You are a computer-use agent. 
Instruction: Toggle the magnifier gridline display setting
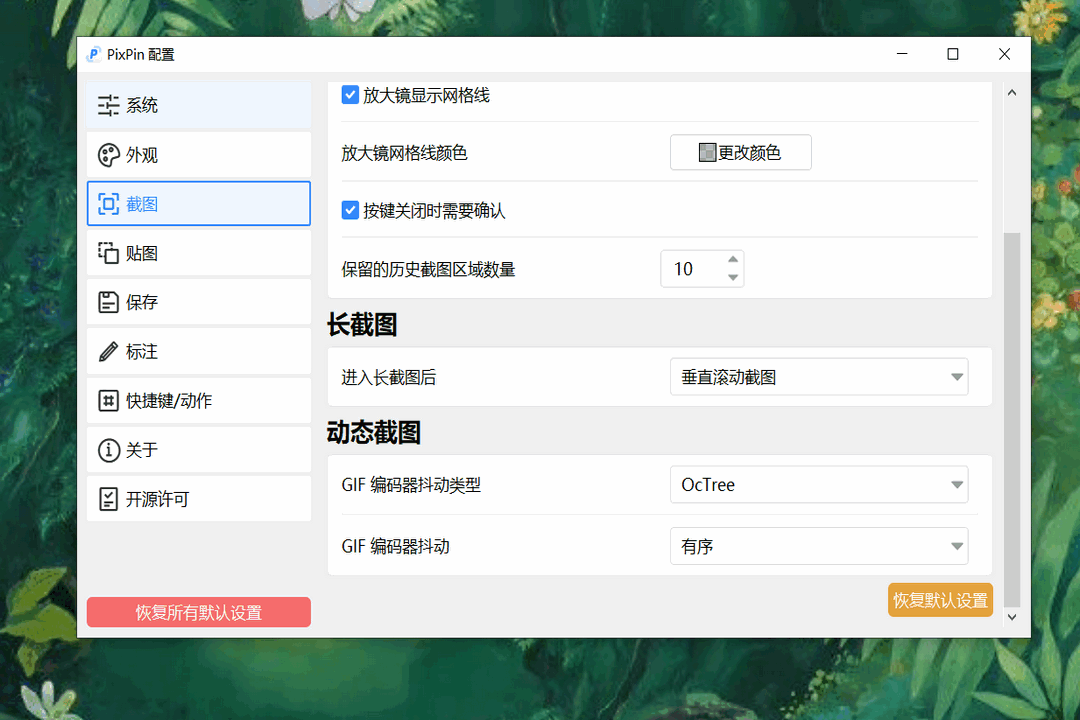tap(350, 95)
